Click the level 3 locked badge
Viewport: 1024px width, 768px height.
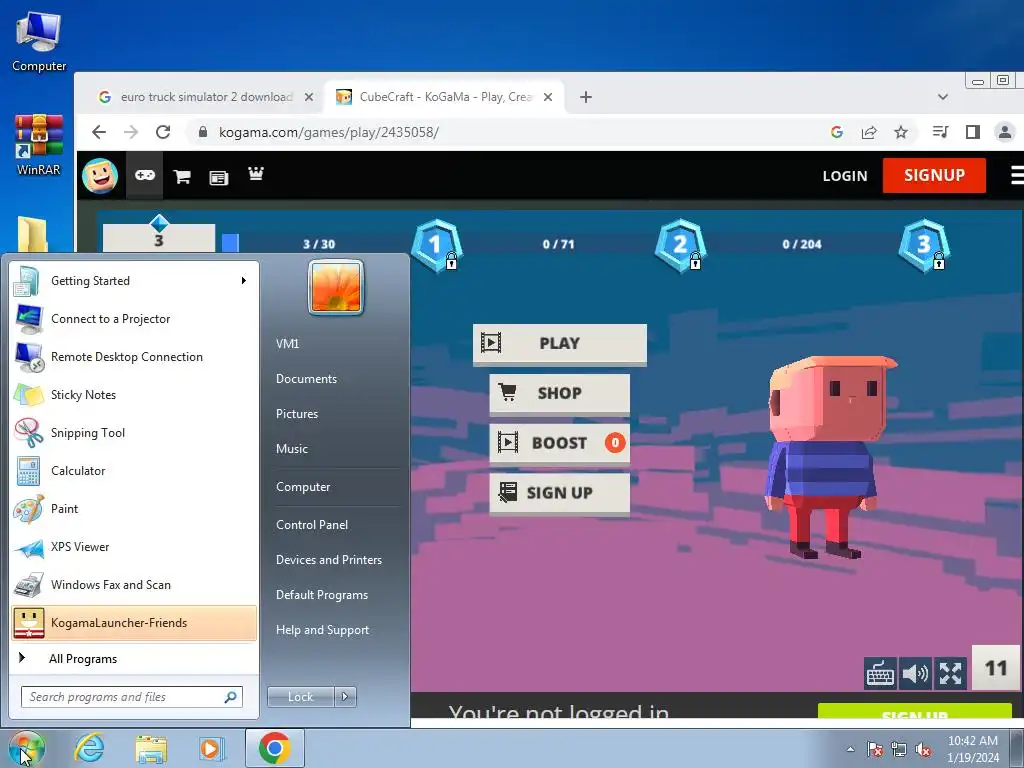click(924, 246)
